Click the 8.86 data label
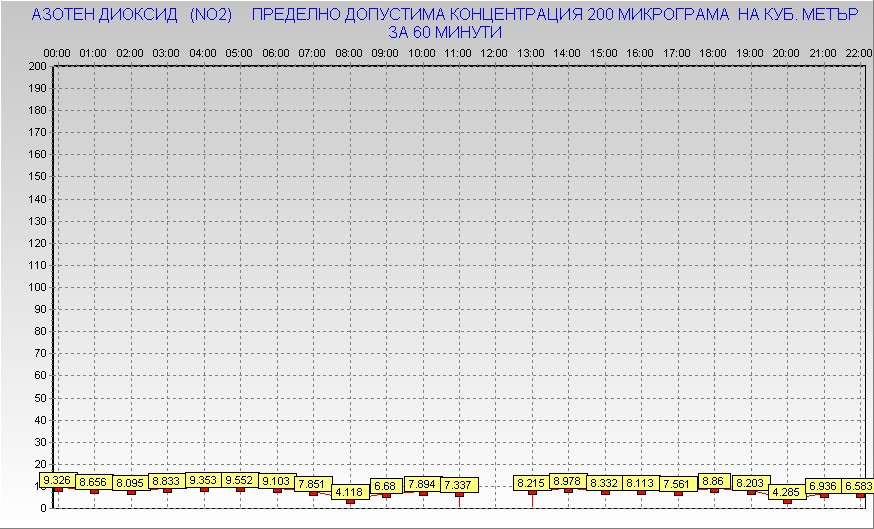Image resolution: width=874 pixels, height=529 pixels. [x=713, y=482]
